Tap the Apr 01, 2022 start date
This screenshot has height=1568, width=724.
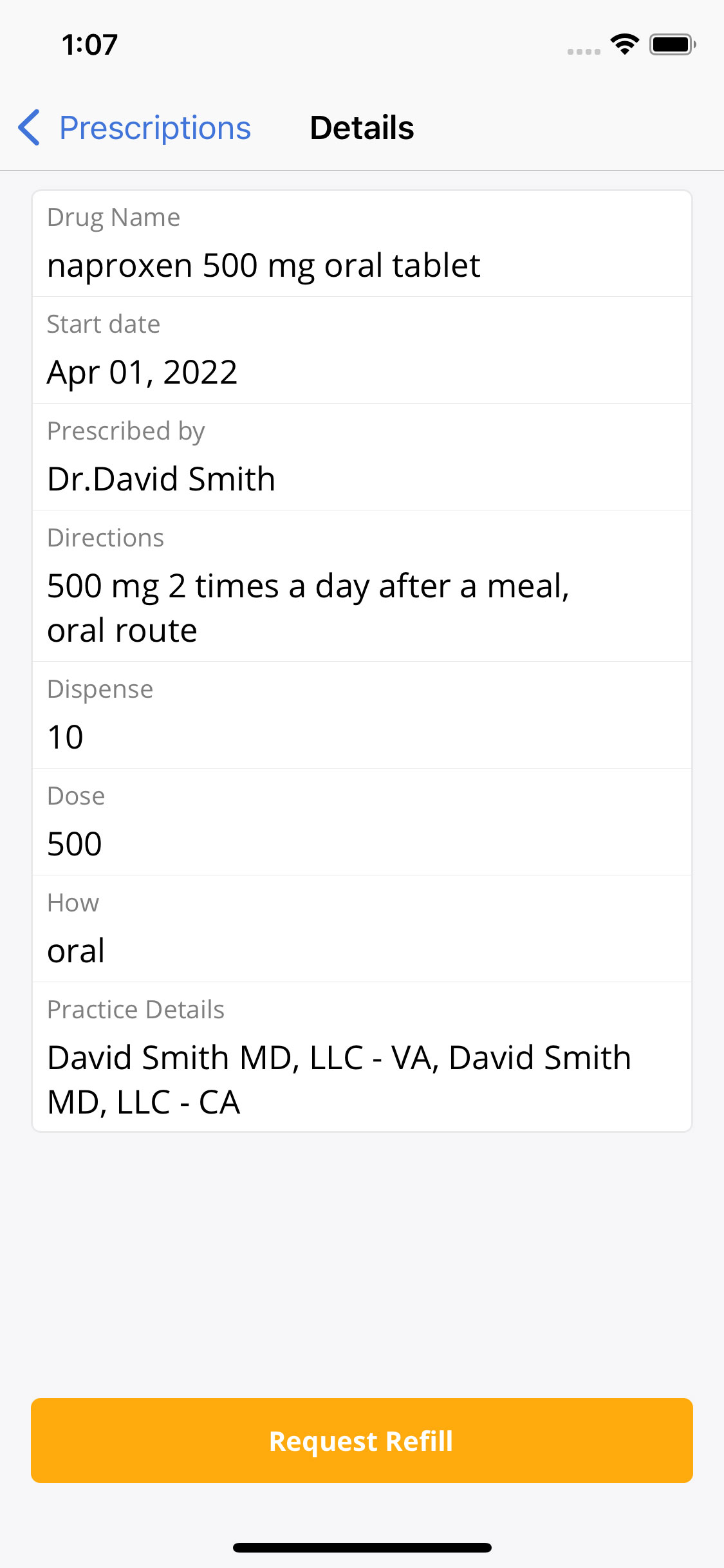coord(142,372)
